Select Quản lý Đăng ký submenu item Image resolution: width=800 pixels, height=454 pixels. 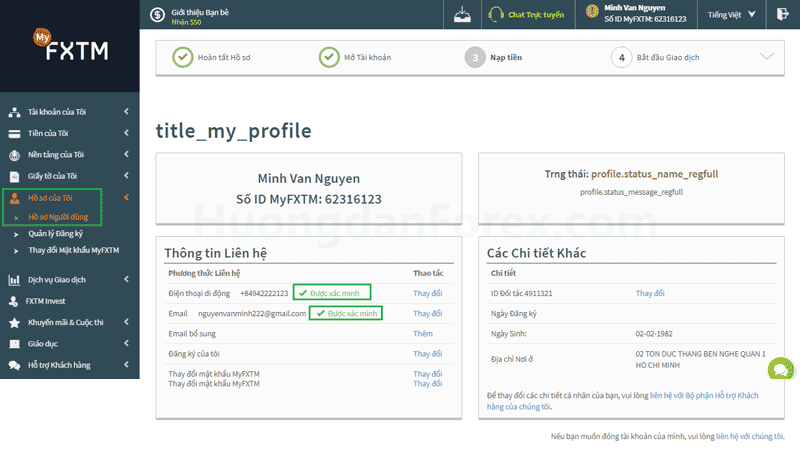[56, 234]
